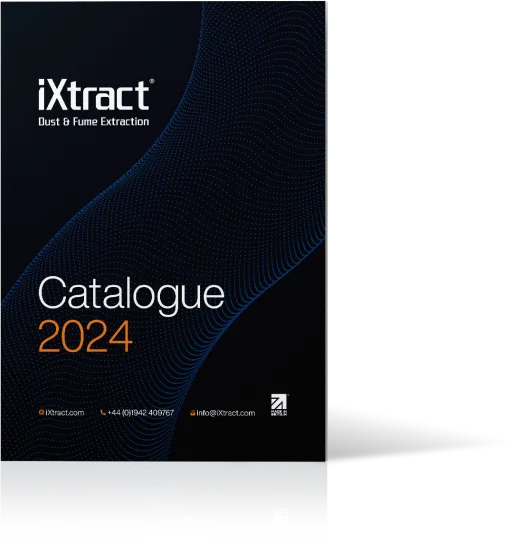Click the iXtract logo wordmark

94,95
